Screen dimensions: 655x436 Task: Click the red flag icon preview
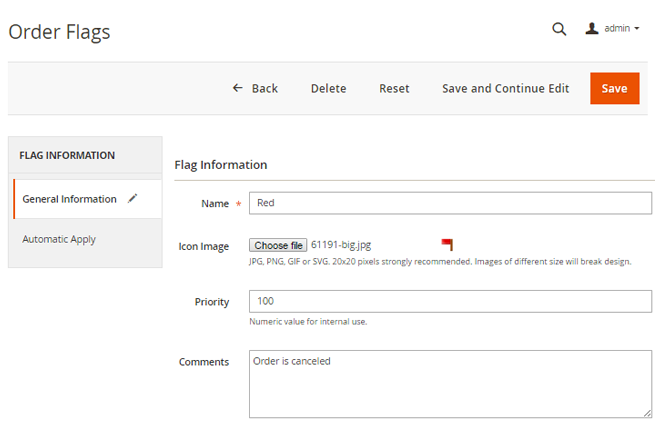(x=447, y=245)
